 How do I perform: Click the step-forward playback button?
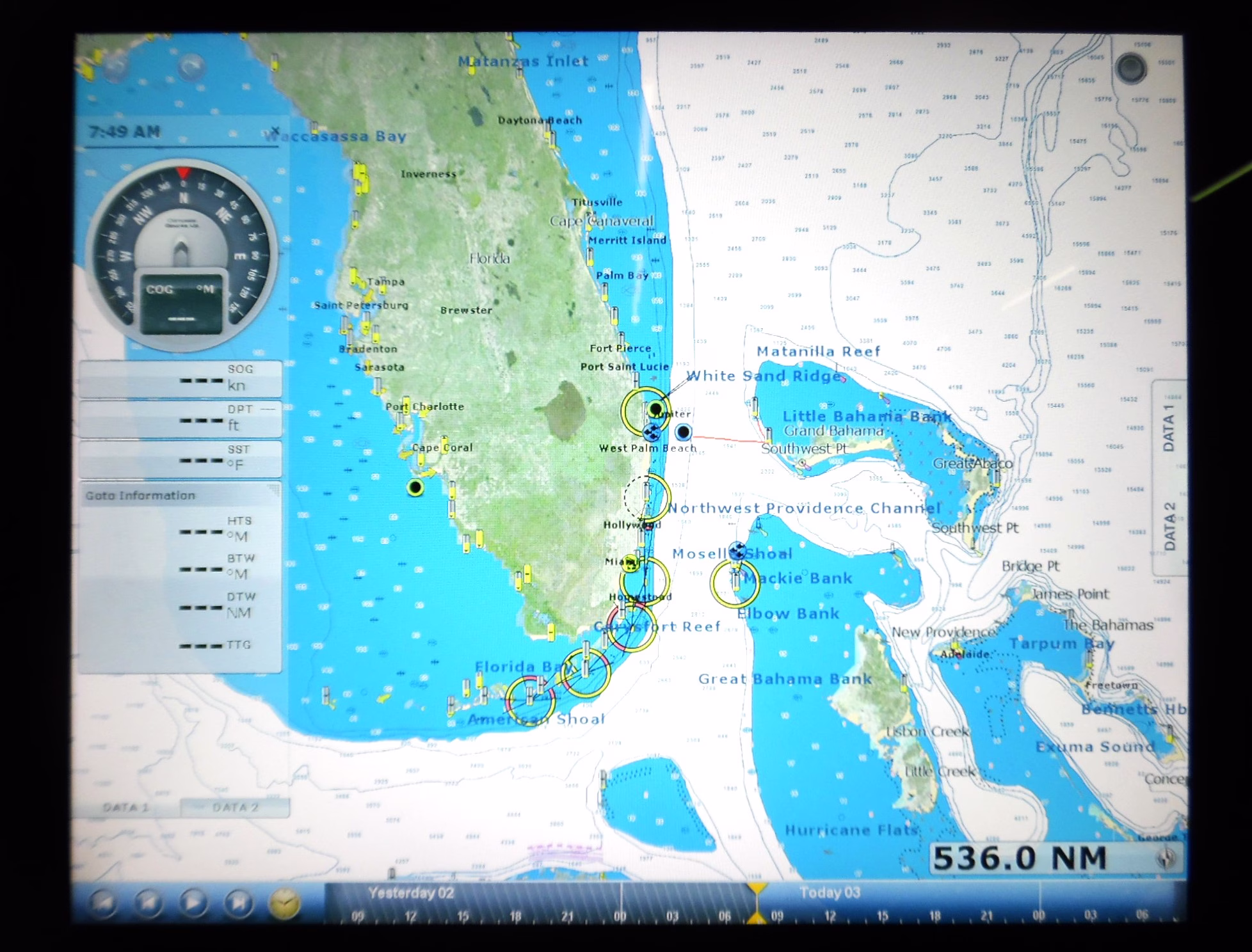(x=238, y=903)
